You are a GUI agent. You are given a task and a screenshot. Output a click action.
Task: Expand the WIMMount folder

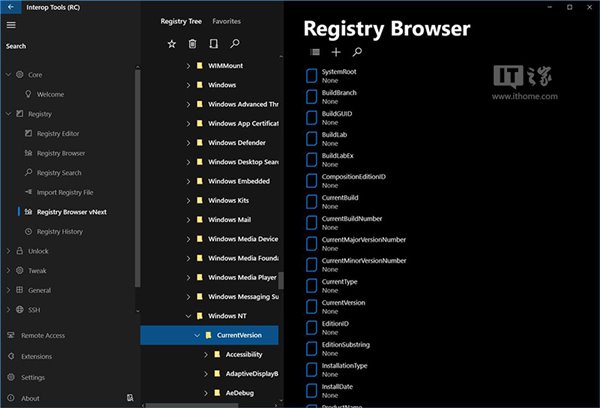(x=188, y=66)
